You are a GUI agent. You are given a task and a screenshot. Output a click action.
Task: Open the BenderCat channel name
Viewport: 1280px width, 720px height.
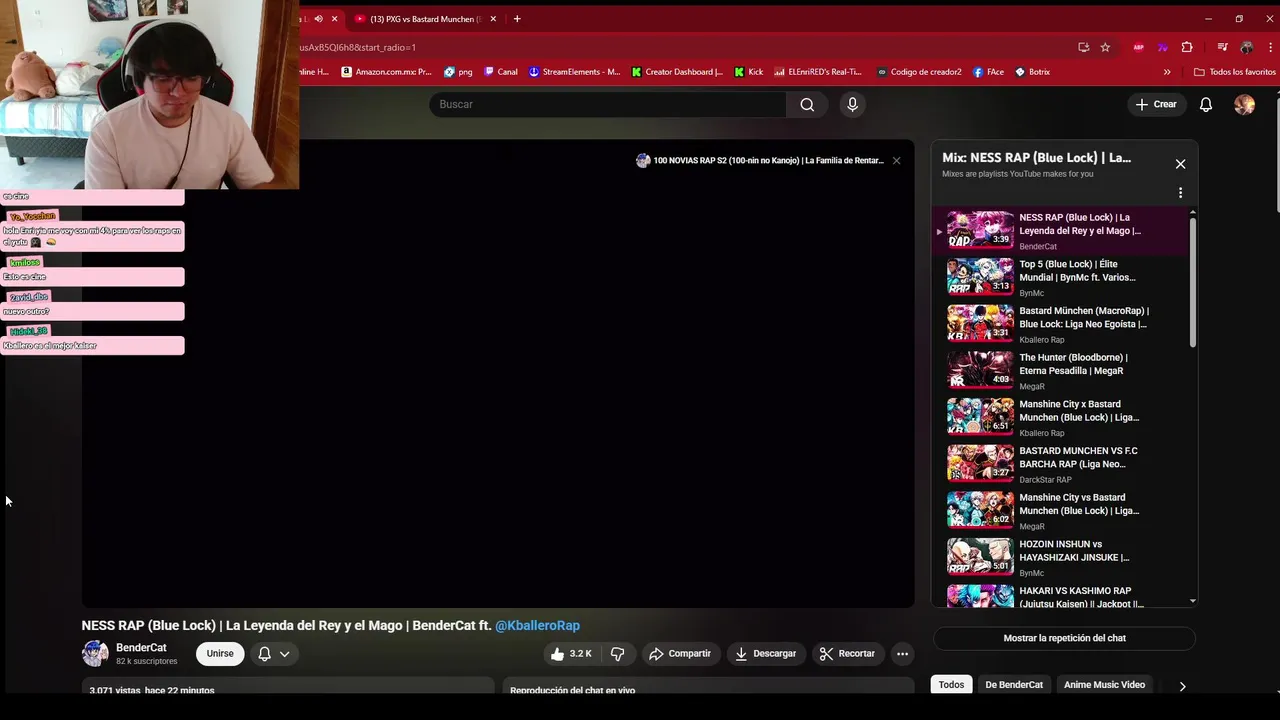click(141, 648)
